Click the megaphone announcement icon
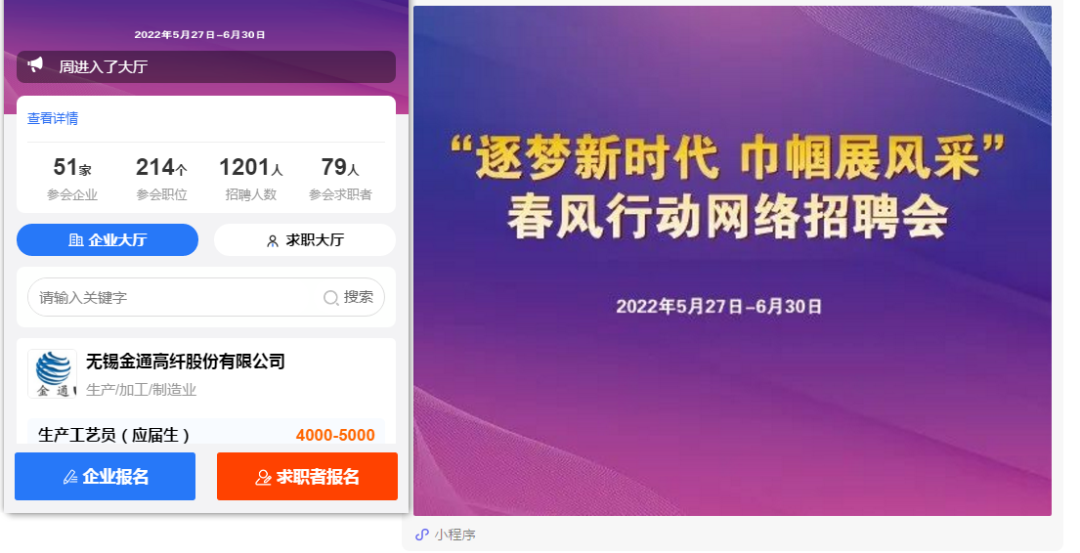The width and height of the screenshot is (1080, 553). [34, 65]
